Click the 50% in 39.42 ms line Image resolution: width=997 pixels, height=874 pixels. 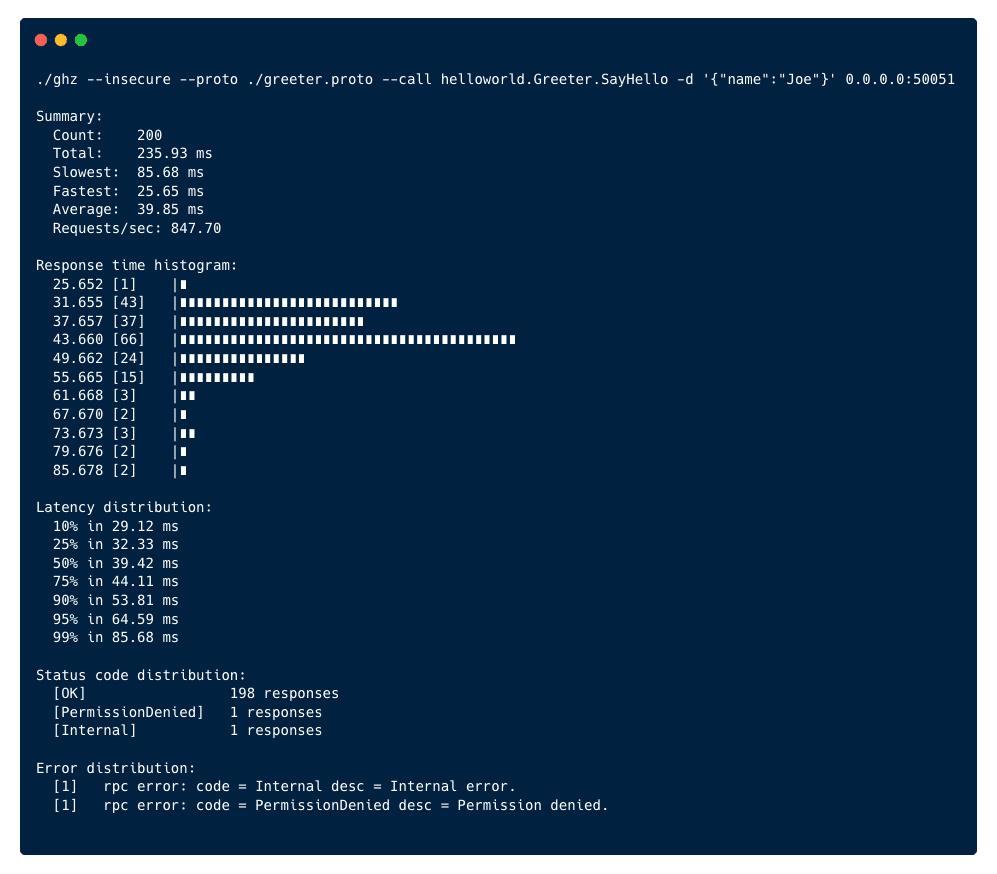click(x=115, y=563)
